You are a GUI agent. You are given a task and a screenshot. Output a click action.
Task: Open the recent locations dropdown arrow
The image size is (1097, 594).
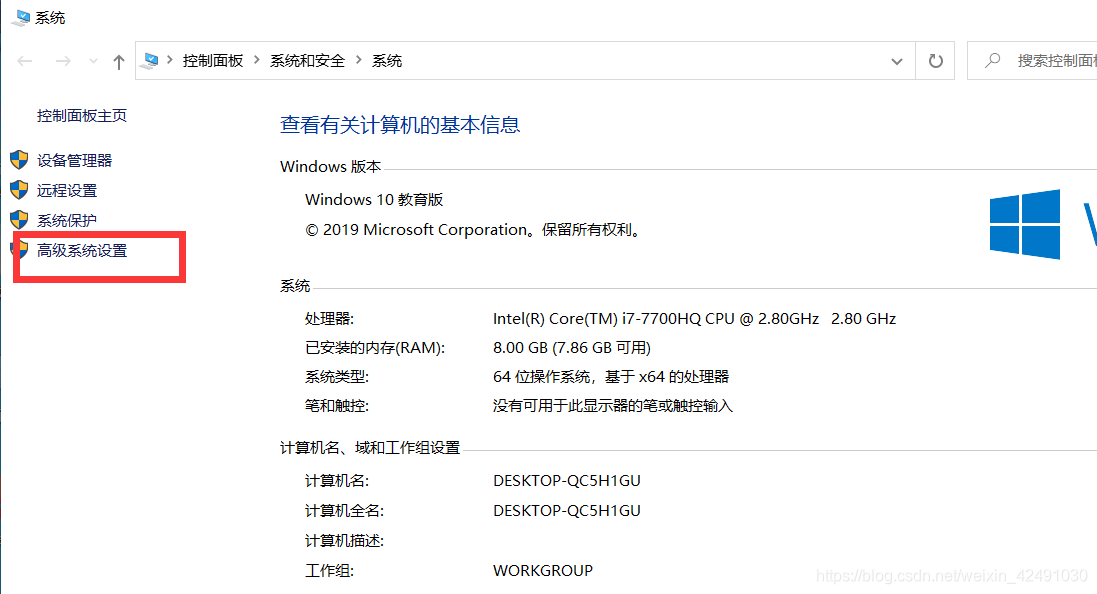click(x=93, y=62)
